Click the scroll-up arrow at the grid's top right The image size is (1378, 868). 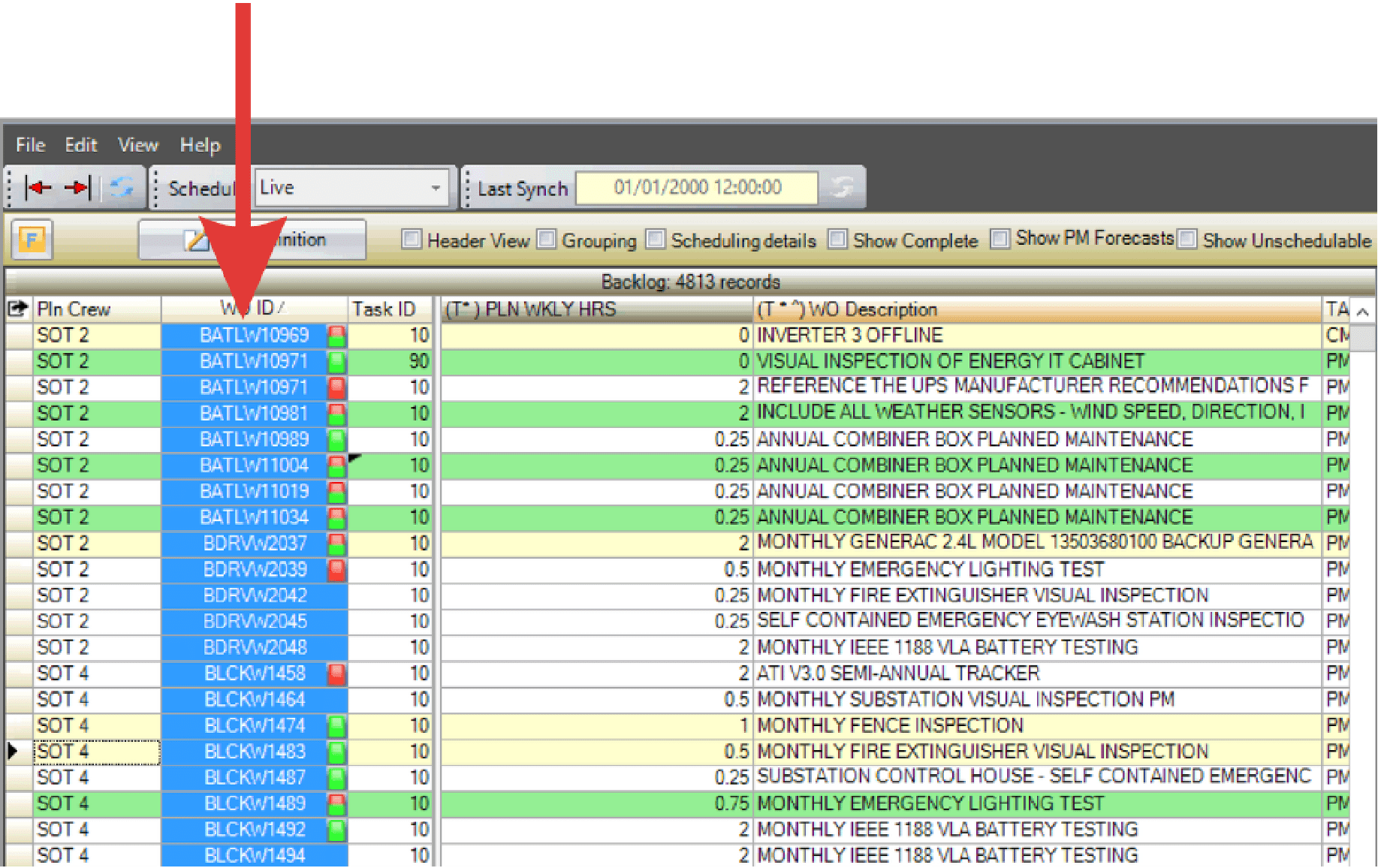click(x=1363, y=310)
